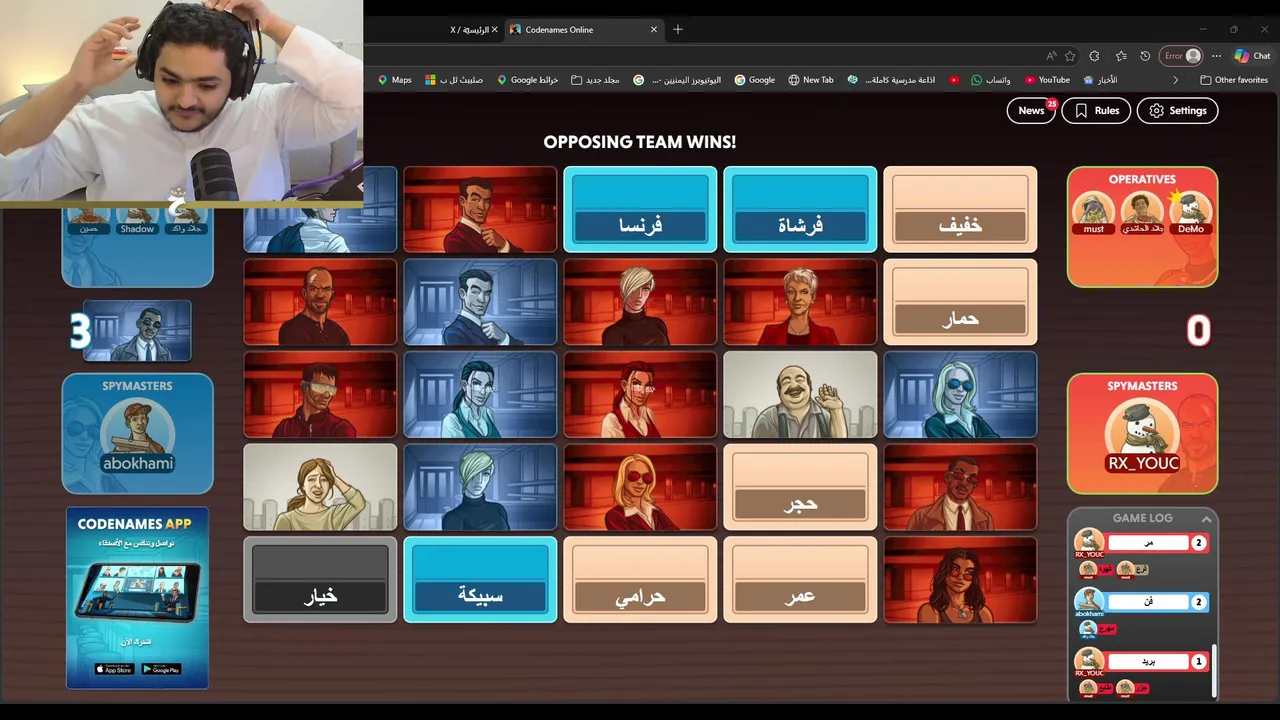Open the مجلد جديد bookmarks folder

click(595, 80)
